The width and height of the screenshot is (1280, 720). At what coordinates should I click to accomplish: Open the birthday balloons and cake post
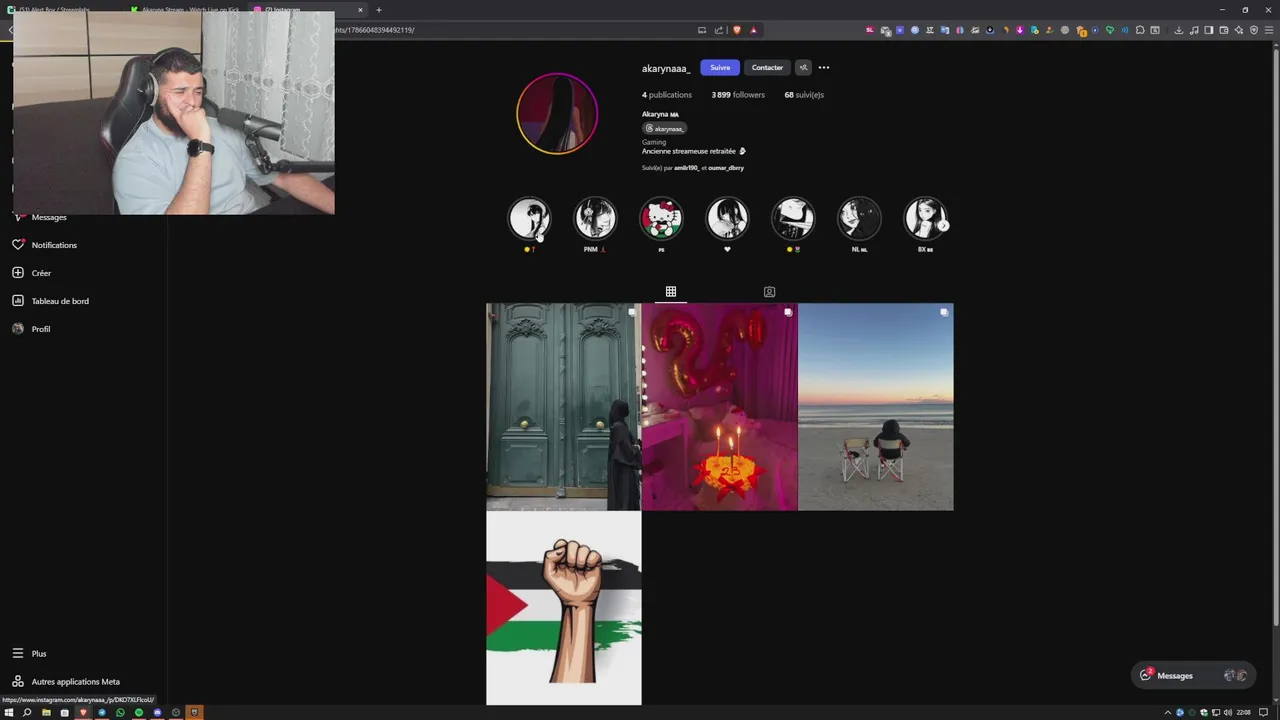pyautogui.click(x=720, y=407)
